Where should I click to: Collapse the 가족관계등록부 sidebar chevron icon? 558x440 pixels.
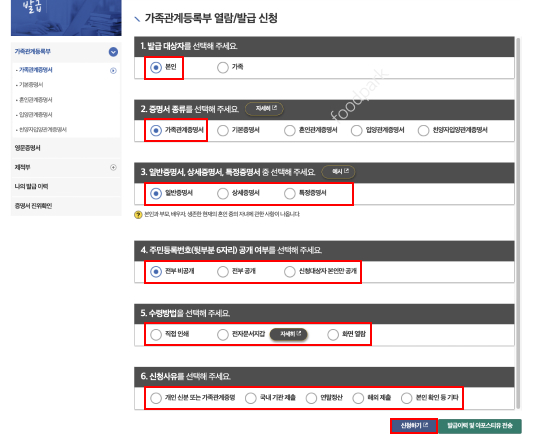click(x=113, y=52)
